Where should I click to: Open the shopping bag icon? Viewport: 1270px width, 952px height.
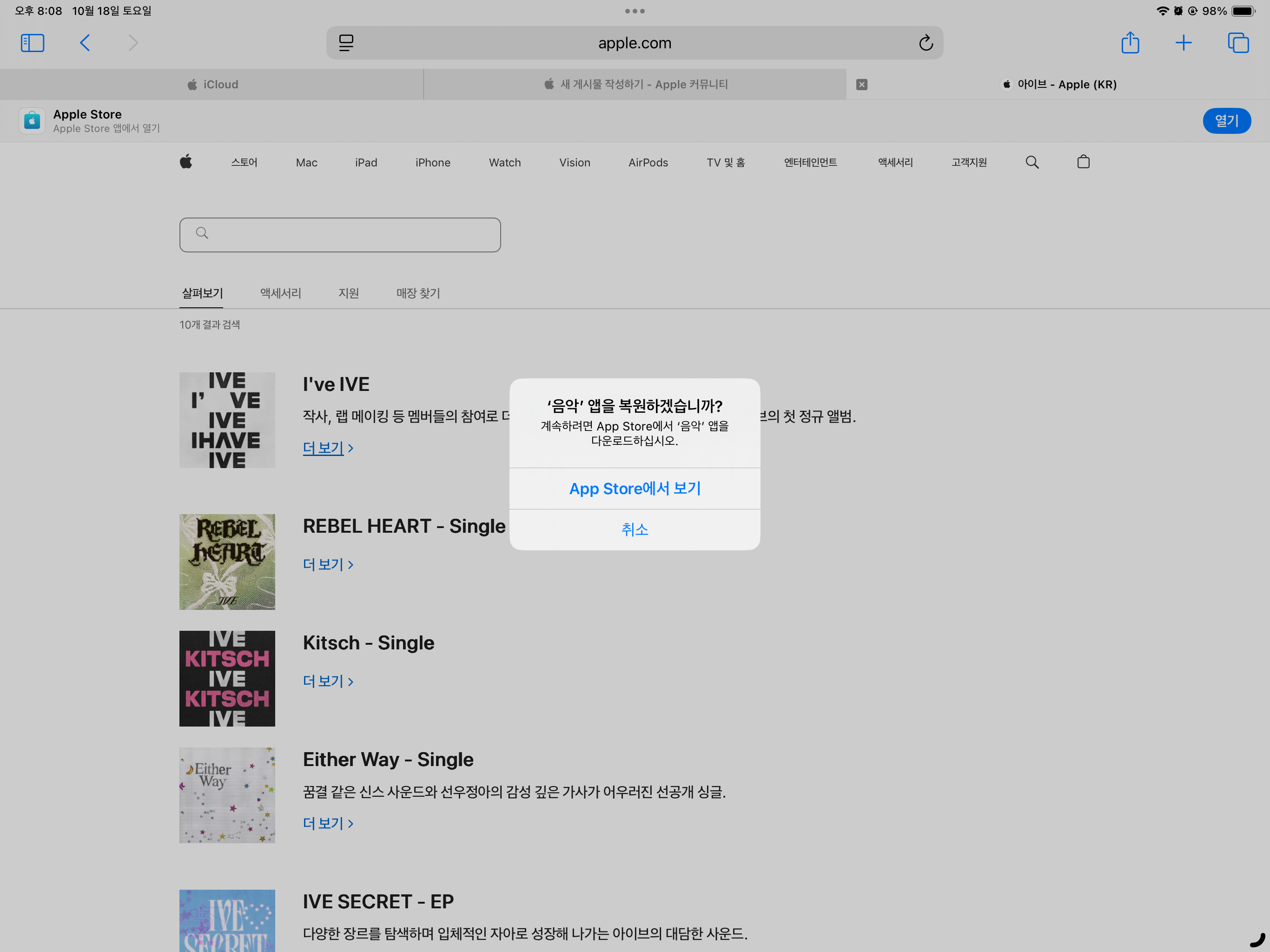1083,163
